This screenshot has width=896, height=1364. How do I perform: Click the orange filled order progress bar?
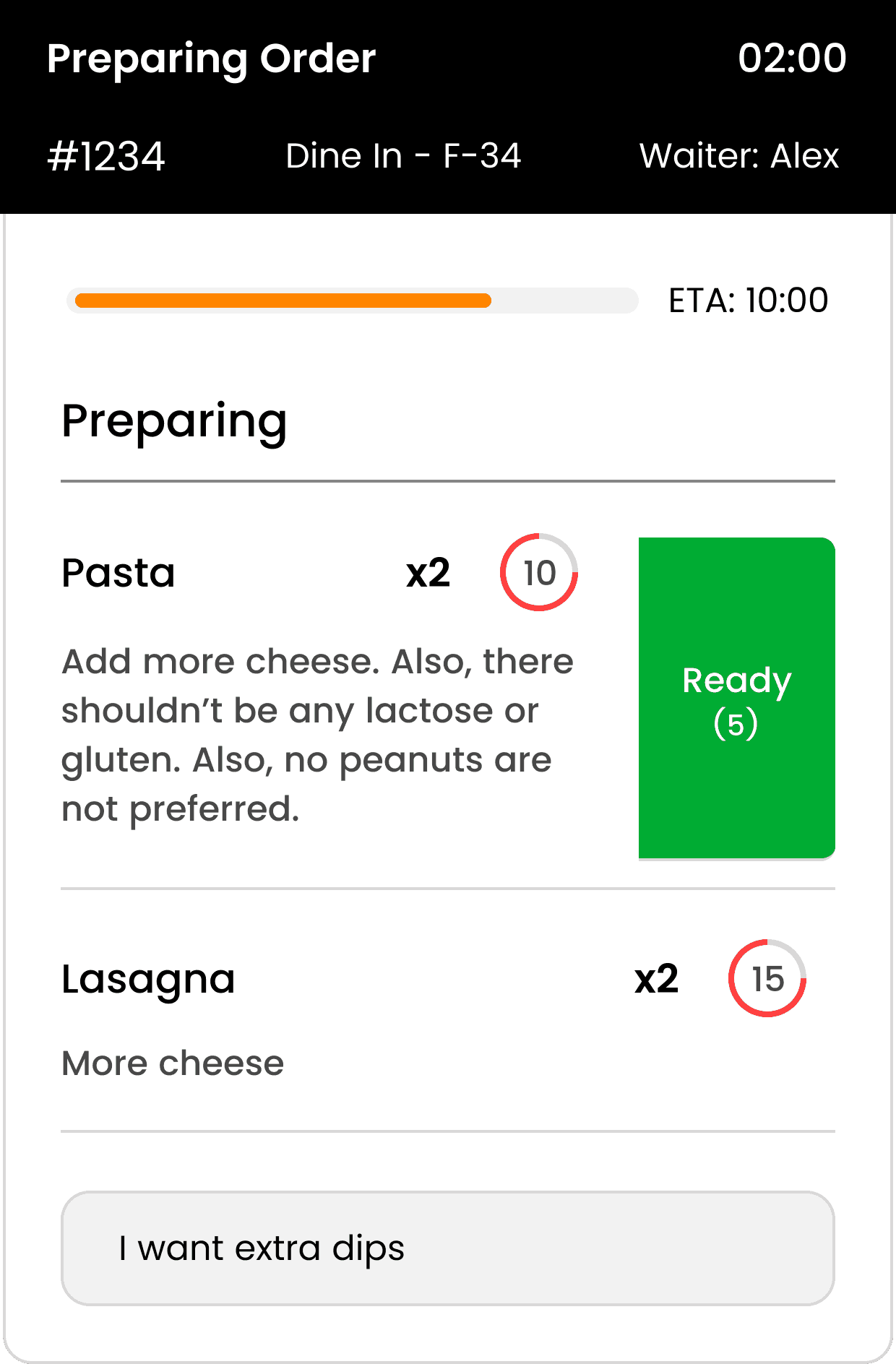tap(283, 301)
